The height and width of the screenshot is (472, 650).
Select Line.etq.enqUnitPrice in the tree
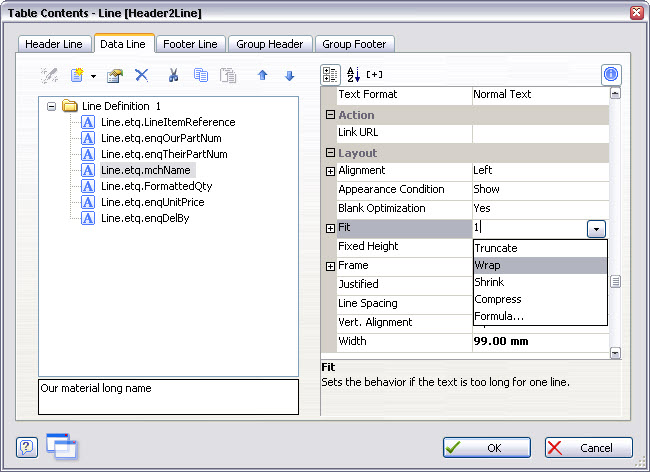tap(153, 202)
